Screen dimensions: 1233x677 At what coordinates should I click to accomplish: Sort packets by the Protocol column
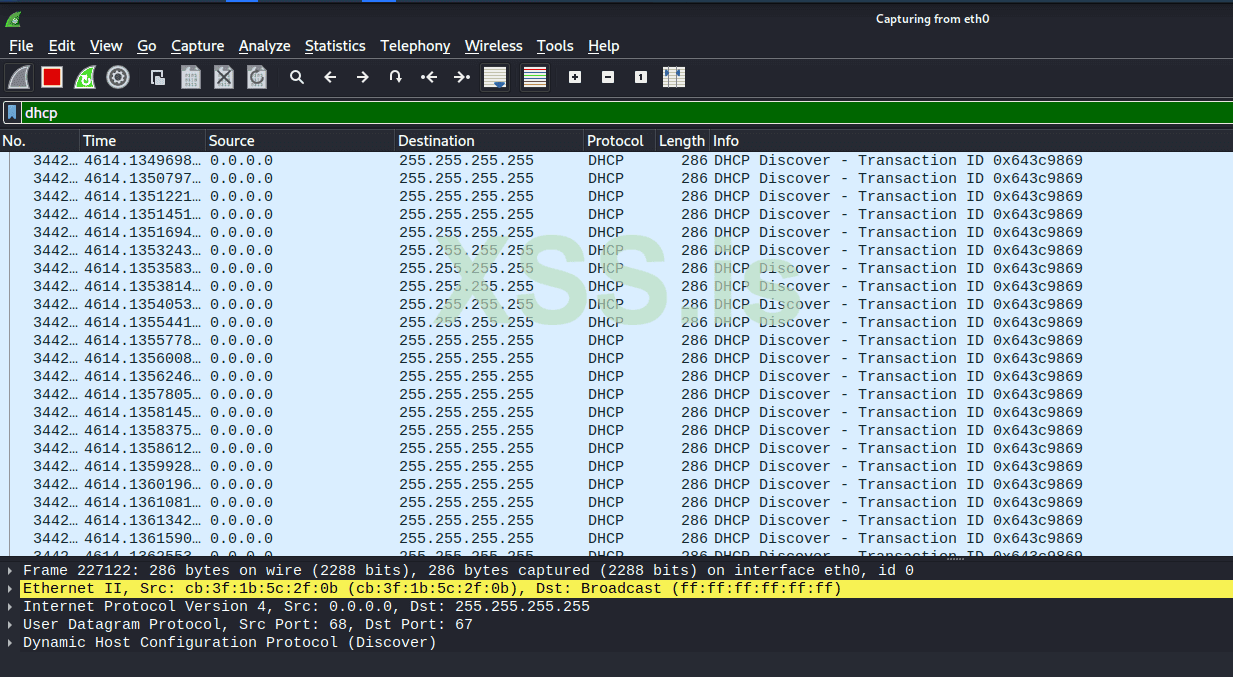[615, 140]
